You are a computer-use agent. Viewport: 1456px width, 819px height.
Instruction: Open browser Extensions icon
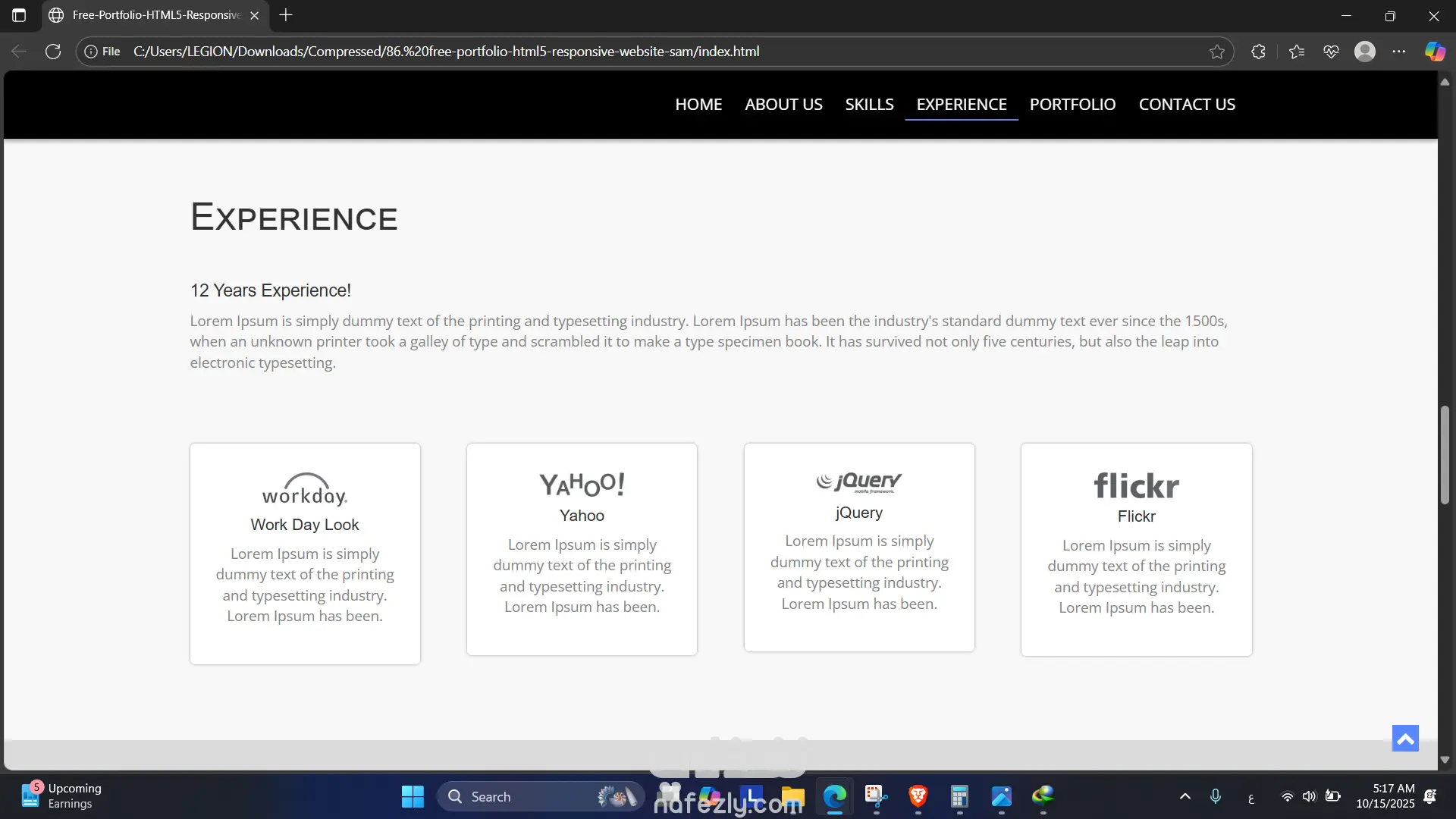[x=1258, y=52]
